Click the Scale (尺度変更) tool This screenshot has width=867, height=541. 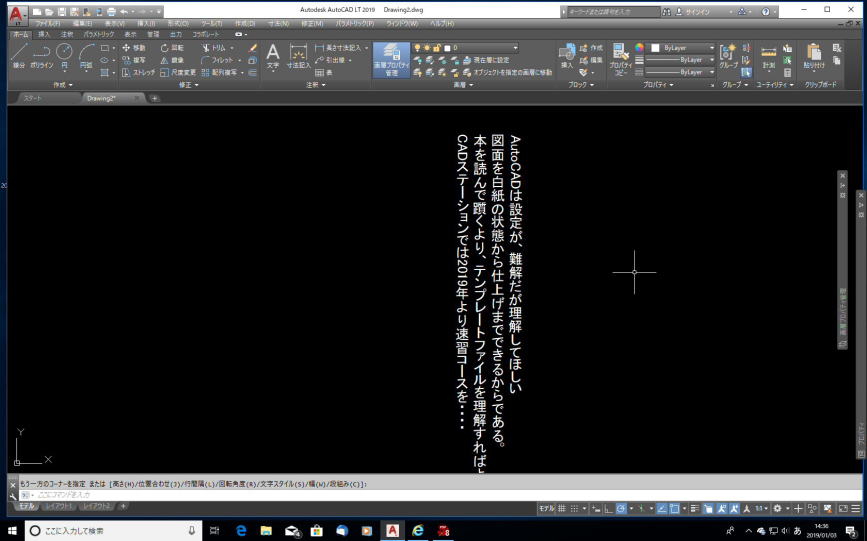(177, 72)
